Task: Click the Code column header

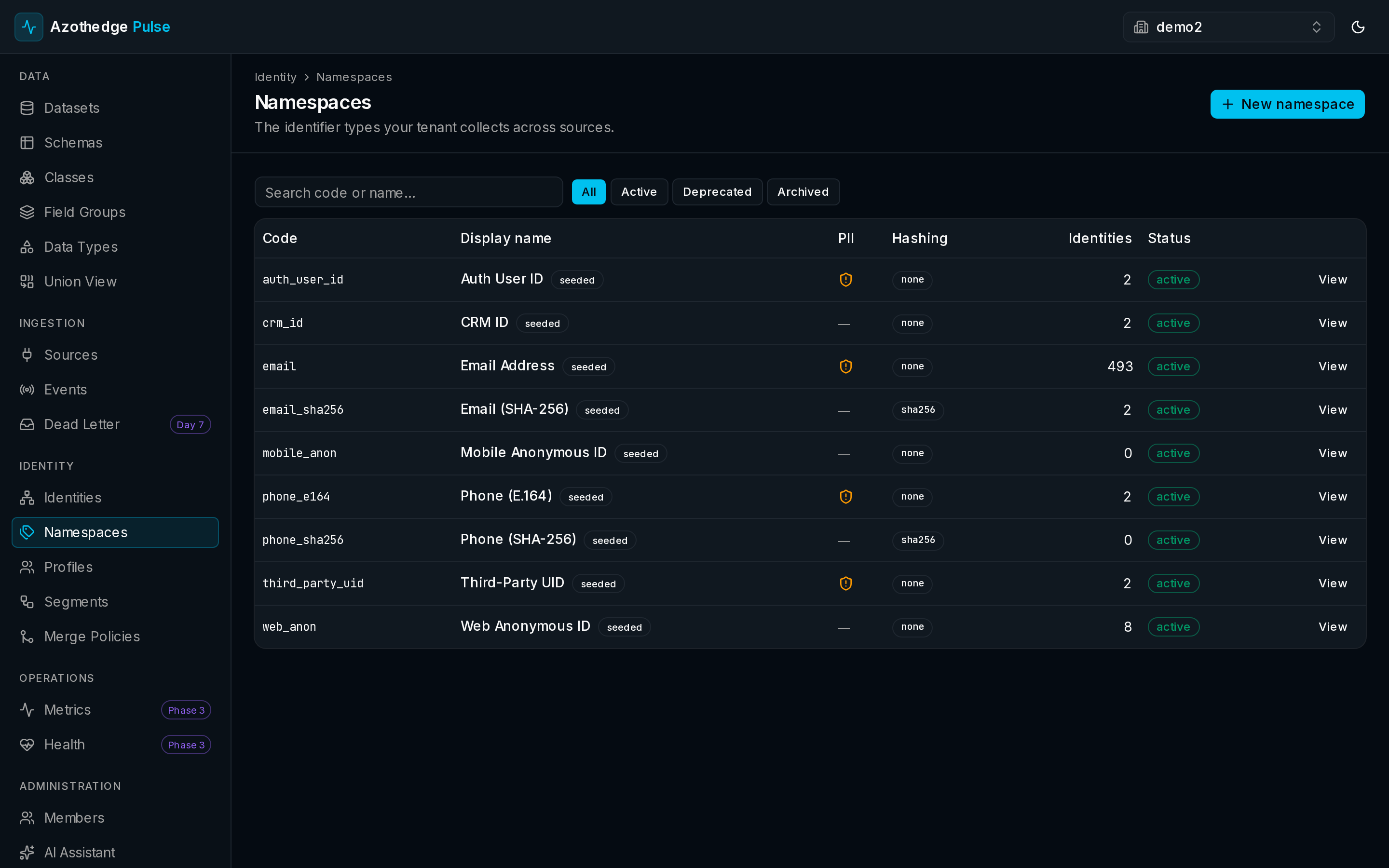Action: (280, 238)
